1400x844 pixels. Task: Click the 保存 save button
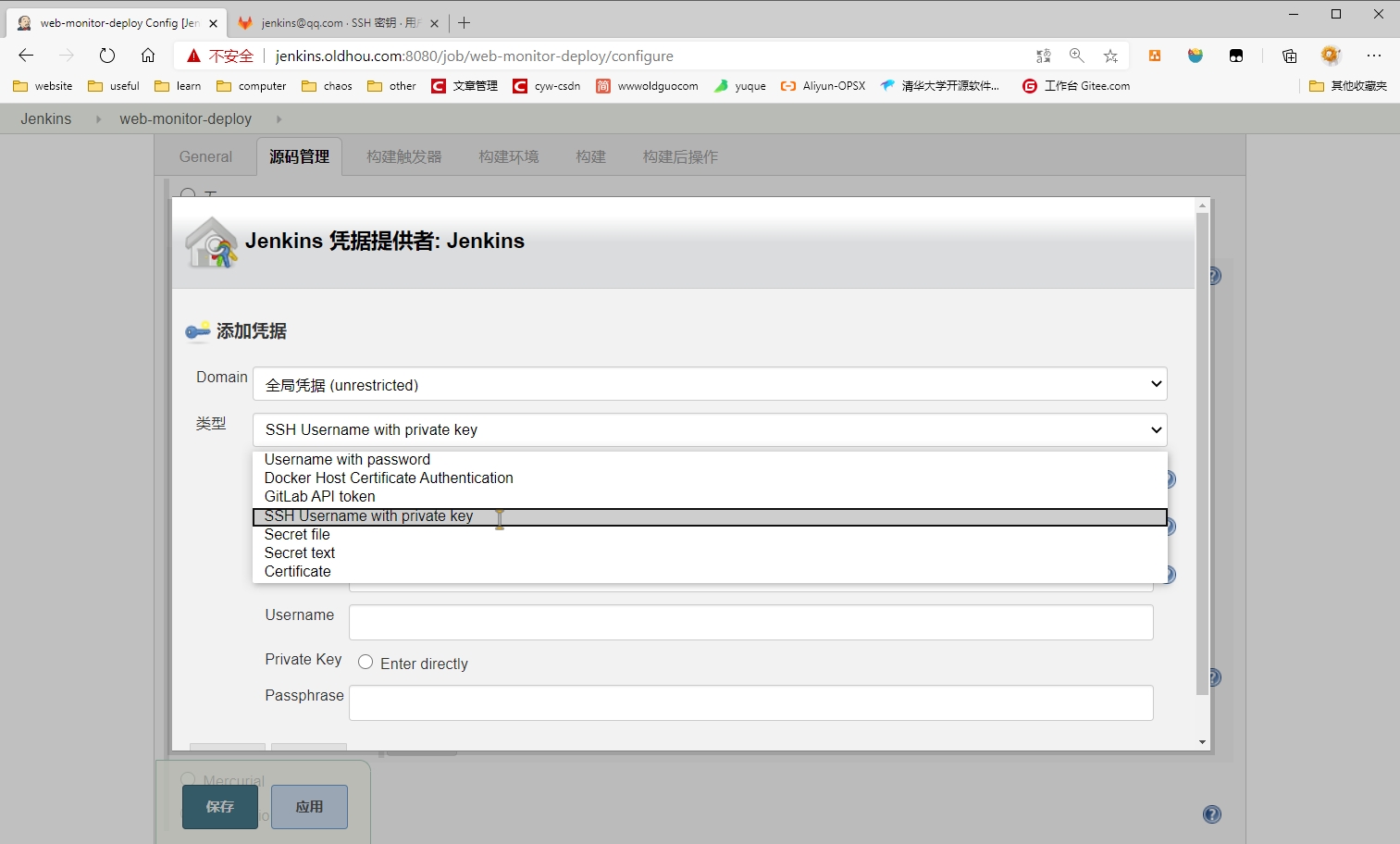pyautogui.click(x=220, y=807)
